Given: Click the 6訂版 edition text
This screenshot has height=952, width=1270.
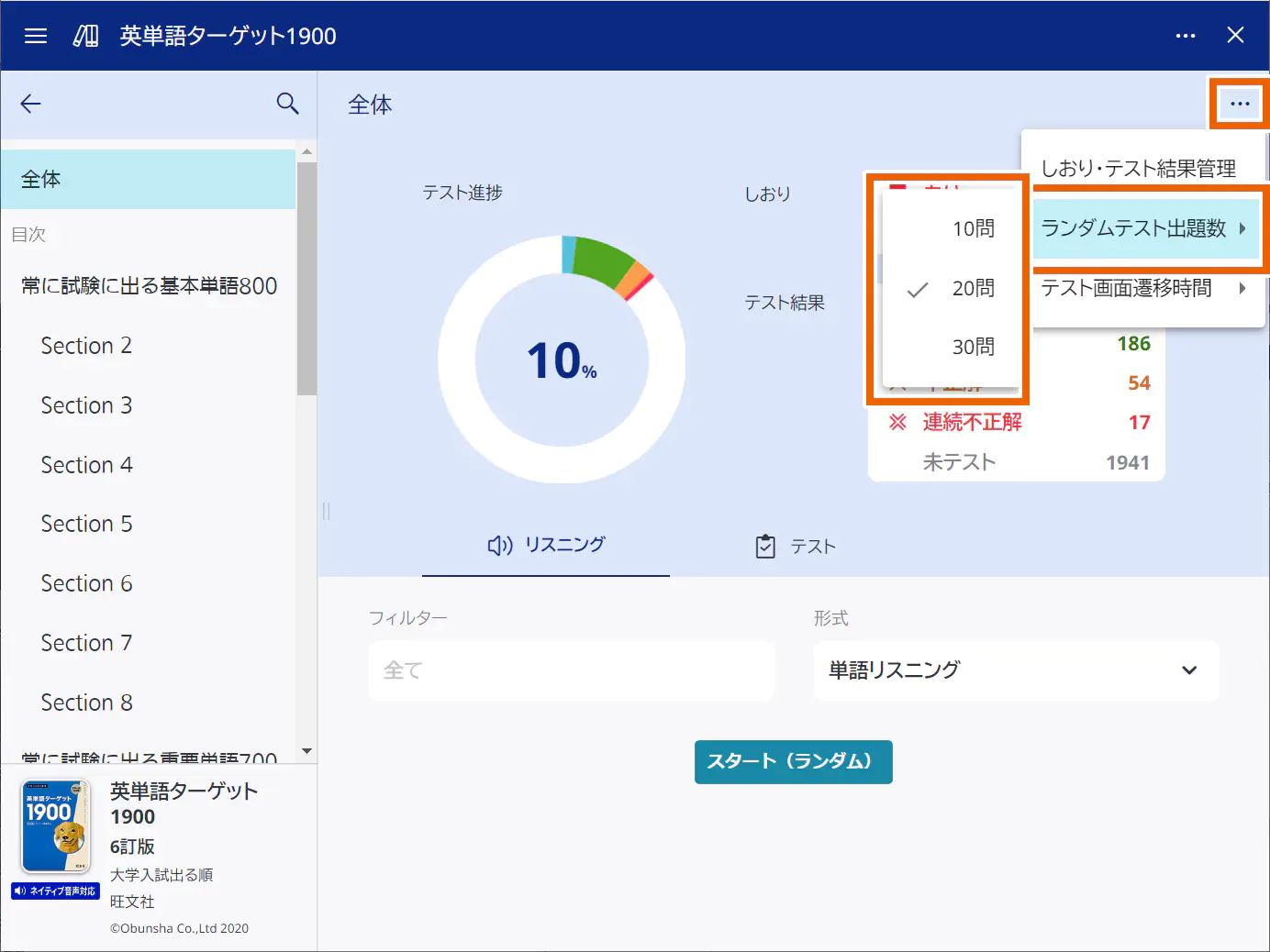Looking at the screenshot, I should [x=132, y=847].
